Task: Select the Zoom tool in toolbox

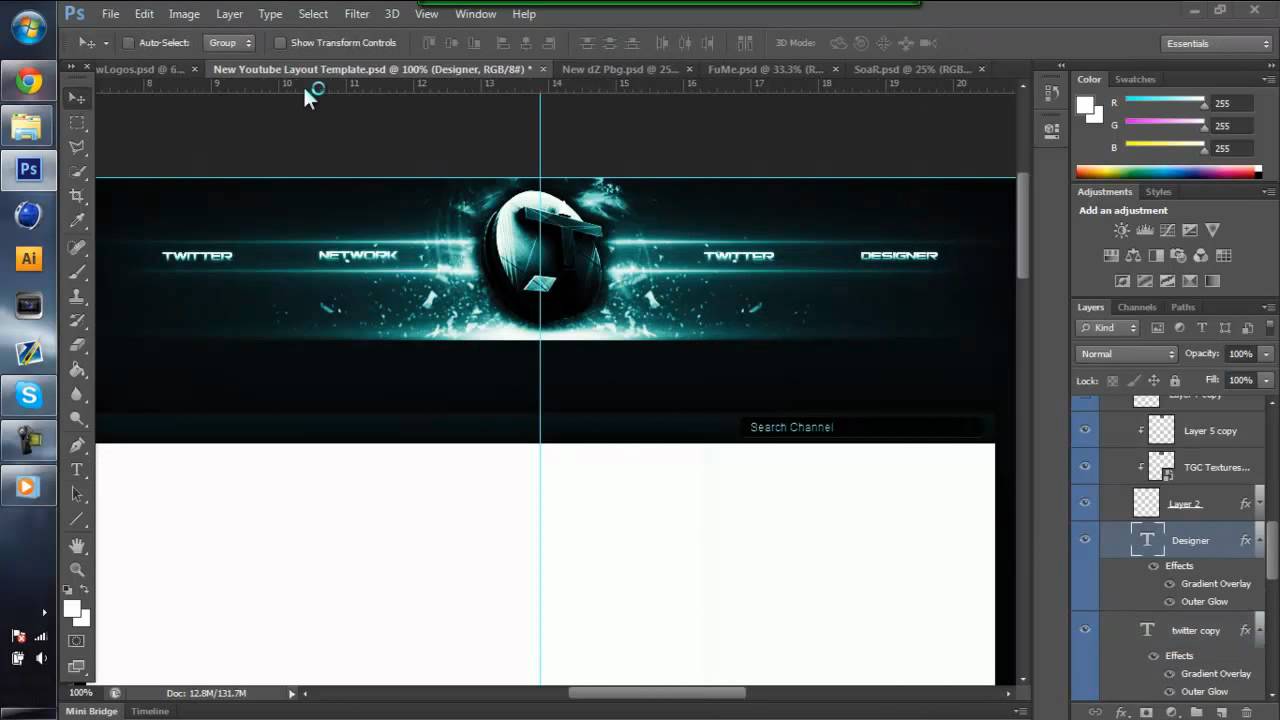Action: point(77,569)
